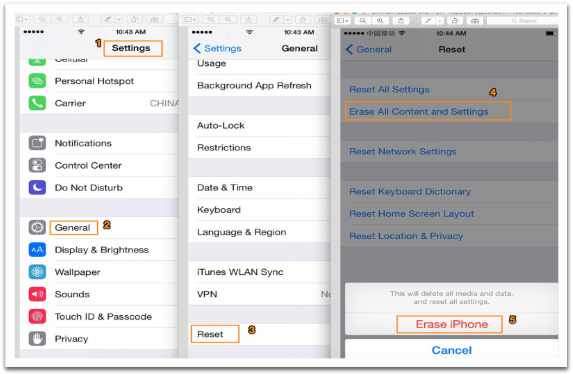Click zoom in magnifier in left Preview window
The width and height of the screenshot is (573, 374).
point(60,19)
